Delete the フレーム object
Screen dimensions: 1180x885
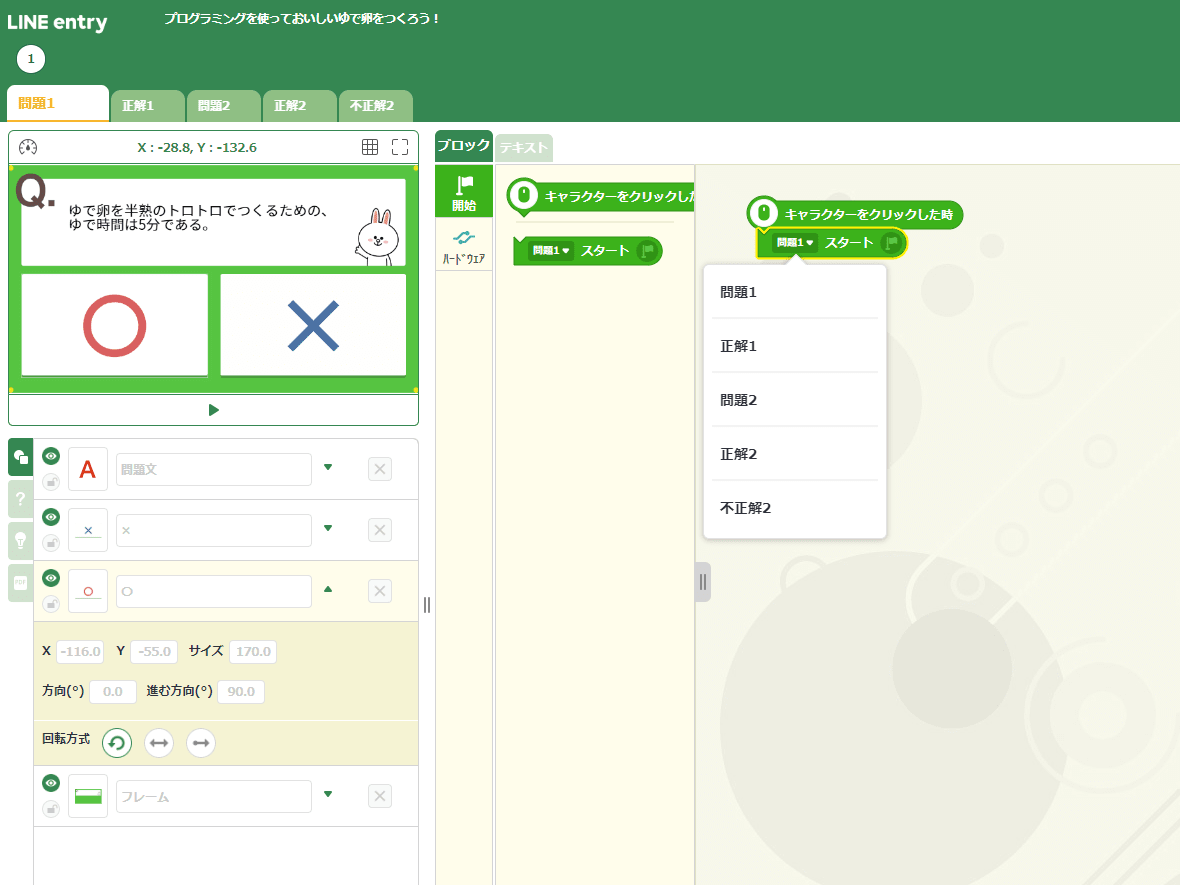click(380, 796)
